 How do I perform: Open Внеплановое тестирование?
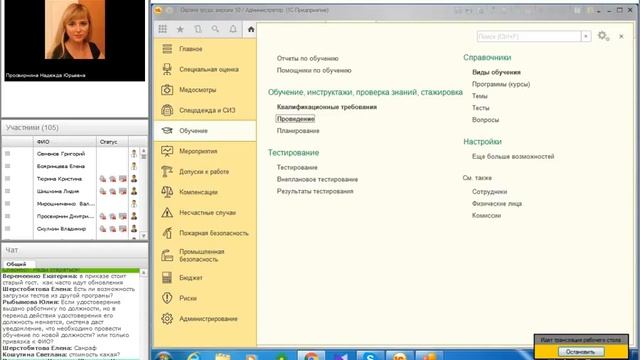pyautogui.click(x=317, y=179)
